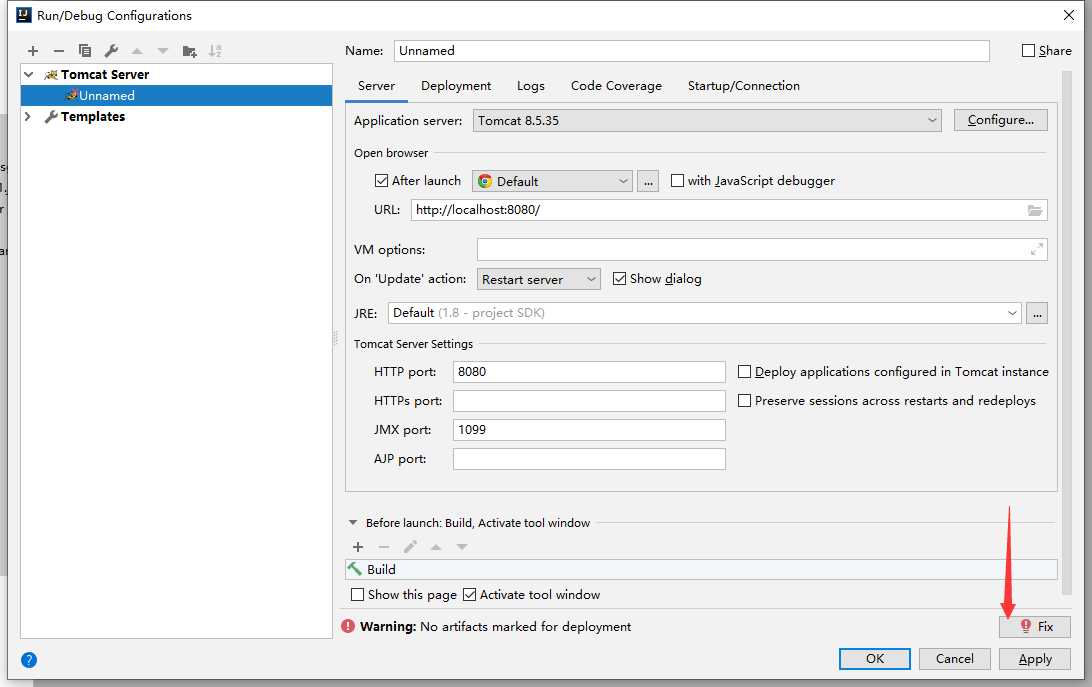Click the Cancel button

(955, 659)
